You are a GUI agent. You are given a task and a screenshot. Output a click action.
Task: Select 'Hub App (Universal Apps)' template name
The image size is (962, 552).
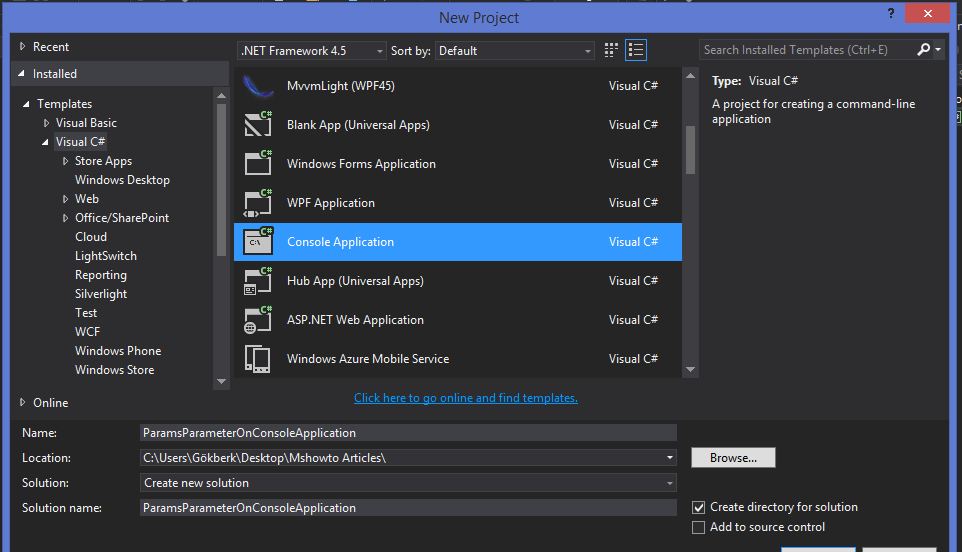click(x=355, y=281)
